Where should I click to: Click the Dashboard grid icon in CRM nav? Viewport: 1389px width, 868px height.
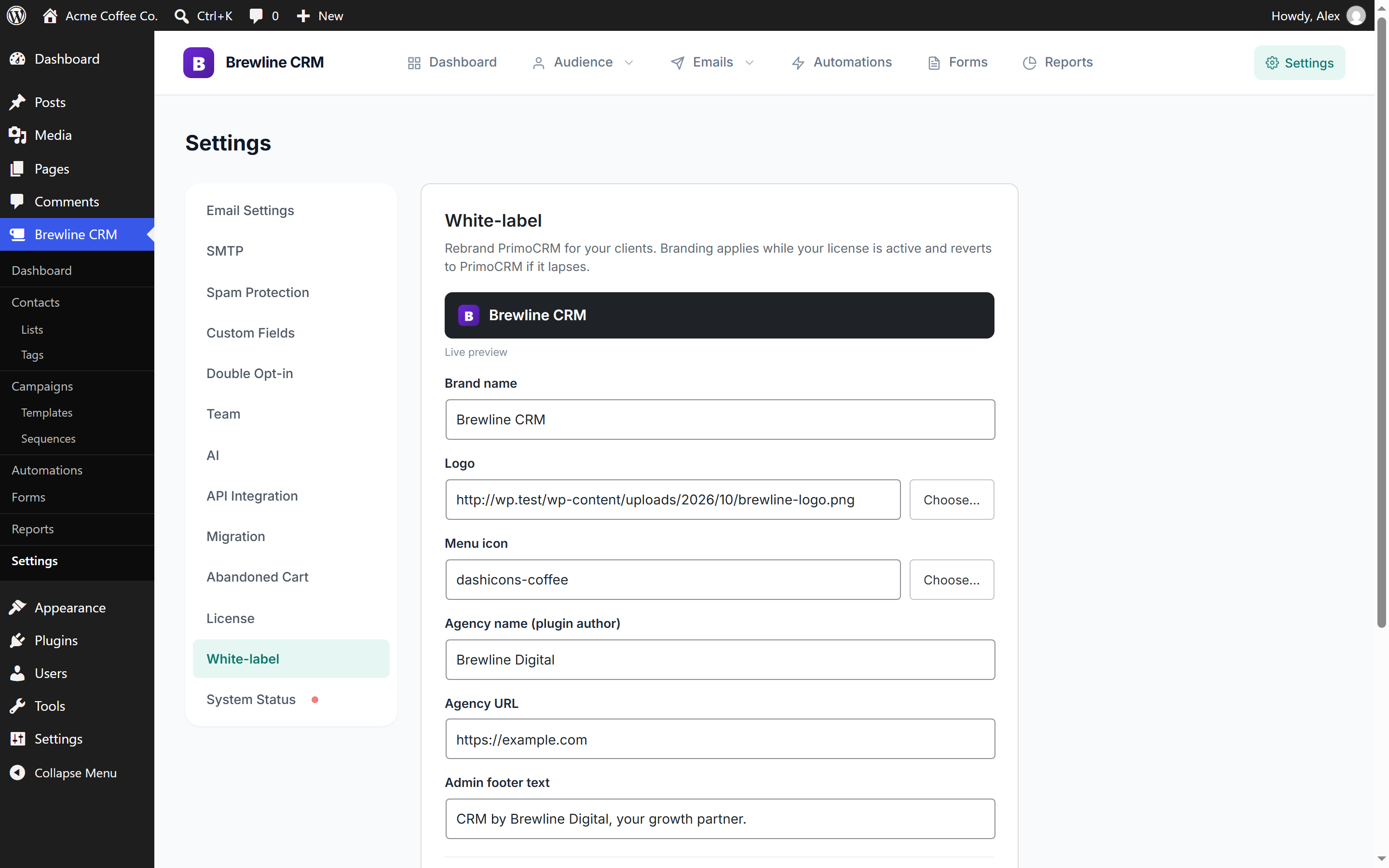(414, 63)
